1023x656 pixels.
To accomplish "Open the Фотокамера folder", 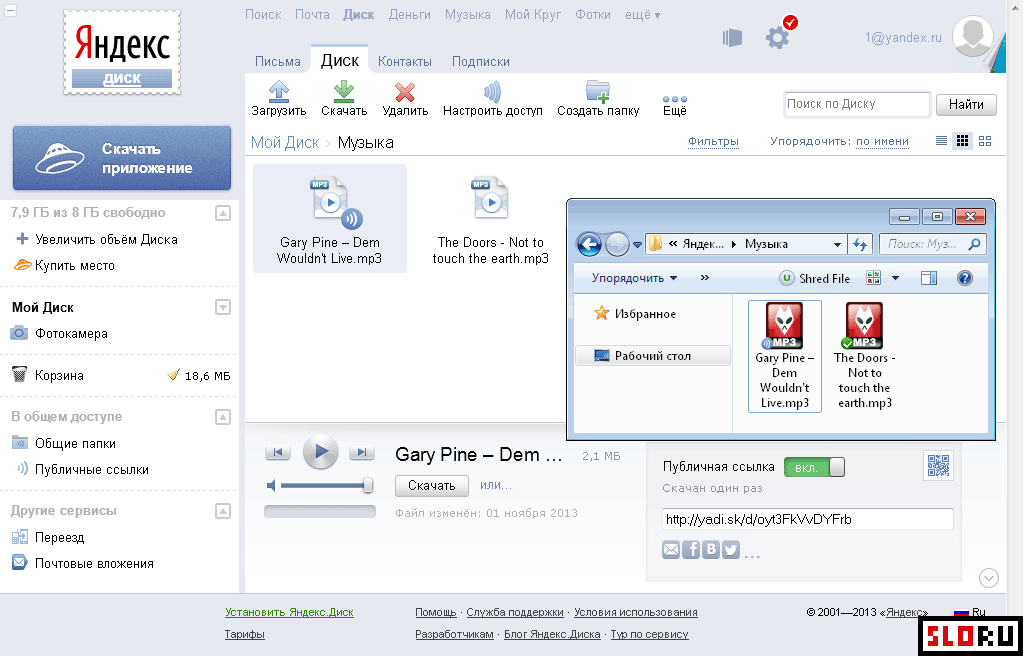I will [x=71, y=334].
